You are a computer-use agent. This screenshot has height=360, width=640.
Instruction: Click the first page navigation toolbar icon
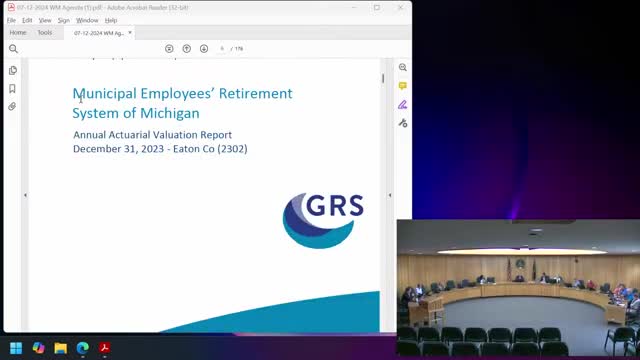[169, 49]
